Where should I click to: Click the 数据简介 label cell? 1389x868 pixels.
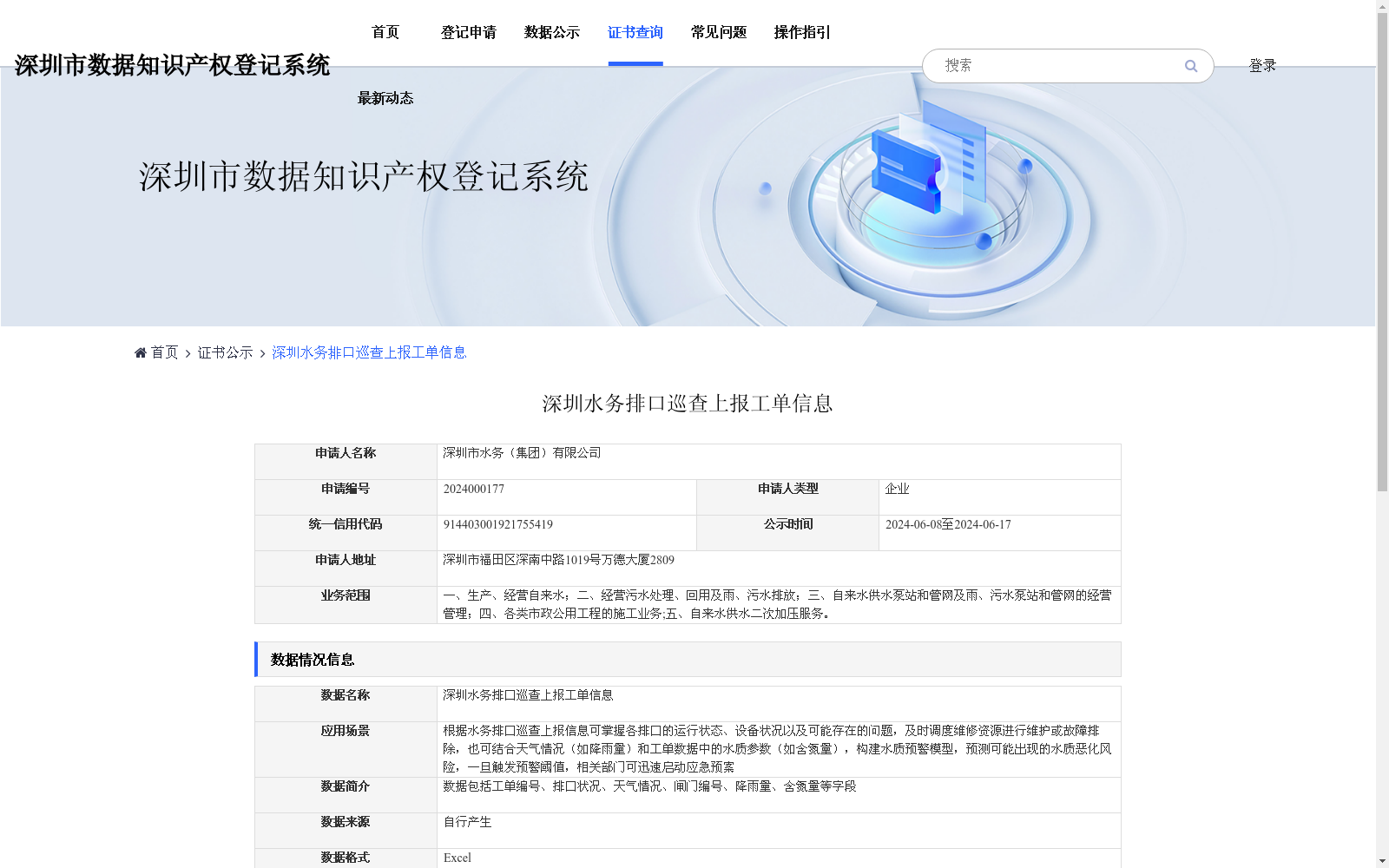pos(346,795)
